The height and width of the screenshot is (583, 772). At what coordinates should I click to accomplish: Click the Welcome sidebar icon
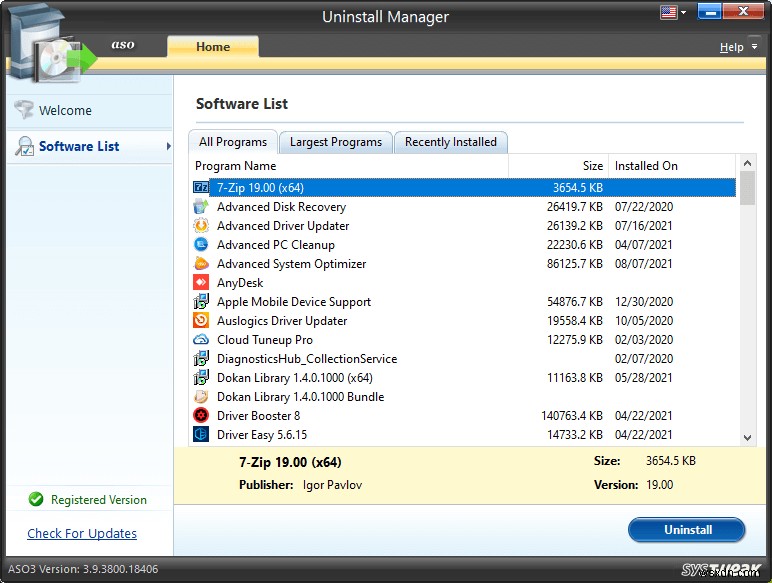[23, 110]
